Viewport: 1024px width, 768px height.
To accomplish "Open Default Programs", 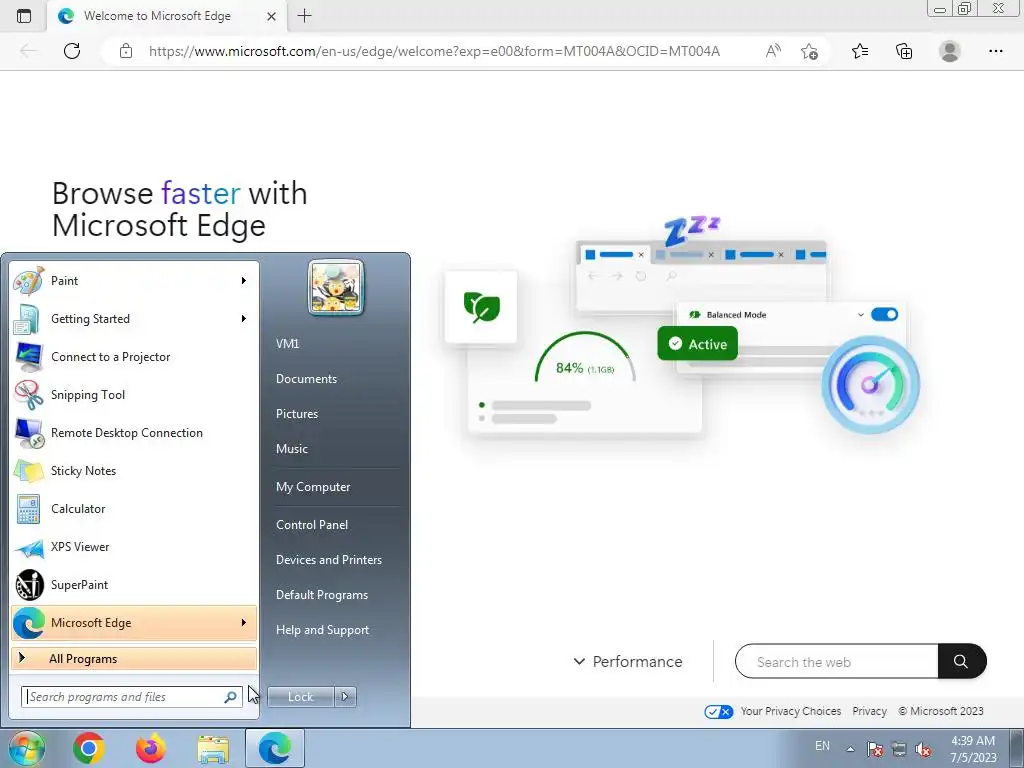I will click(322, 595).
